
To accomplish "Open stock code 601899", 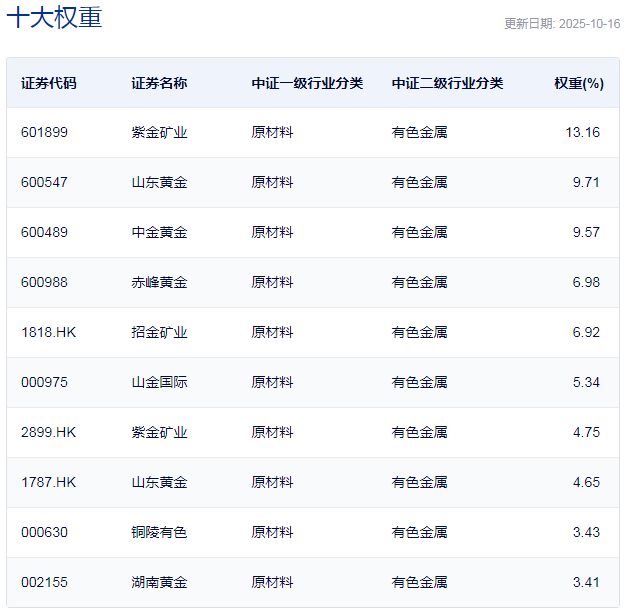I will tap(44, 132).
